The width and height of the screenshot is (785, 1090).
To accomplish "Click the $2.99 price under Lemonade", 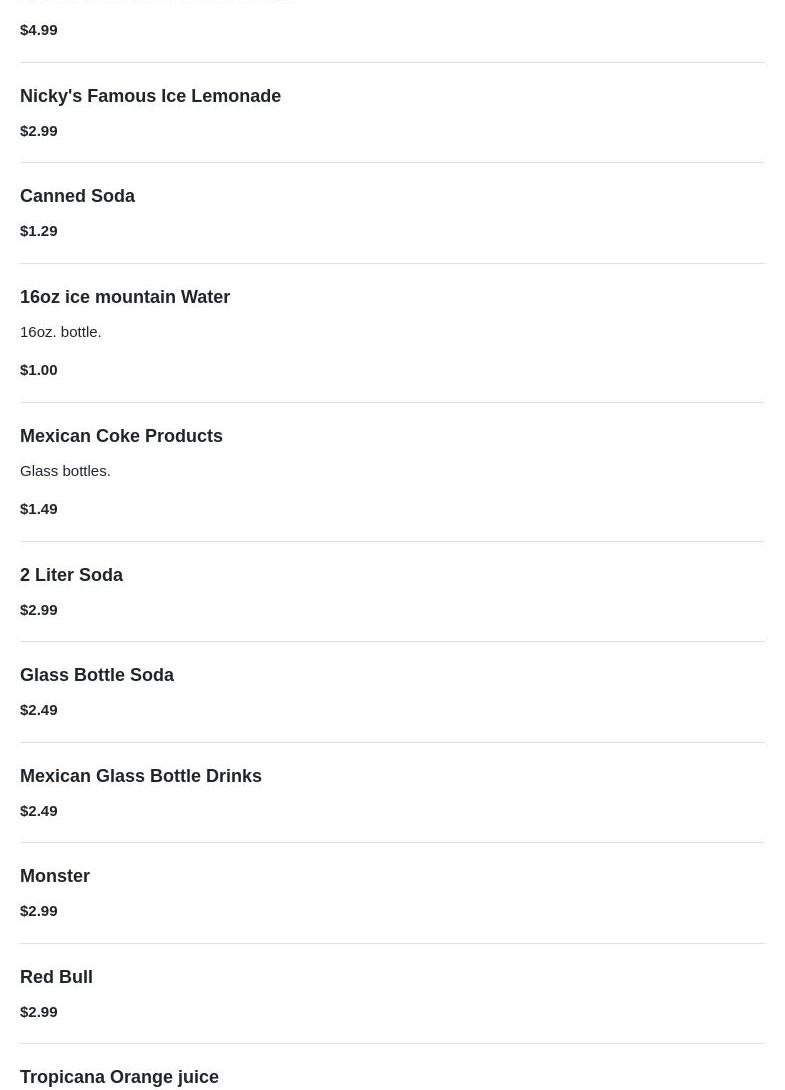I will 39,131.
